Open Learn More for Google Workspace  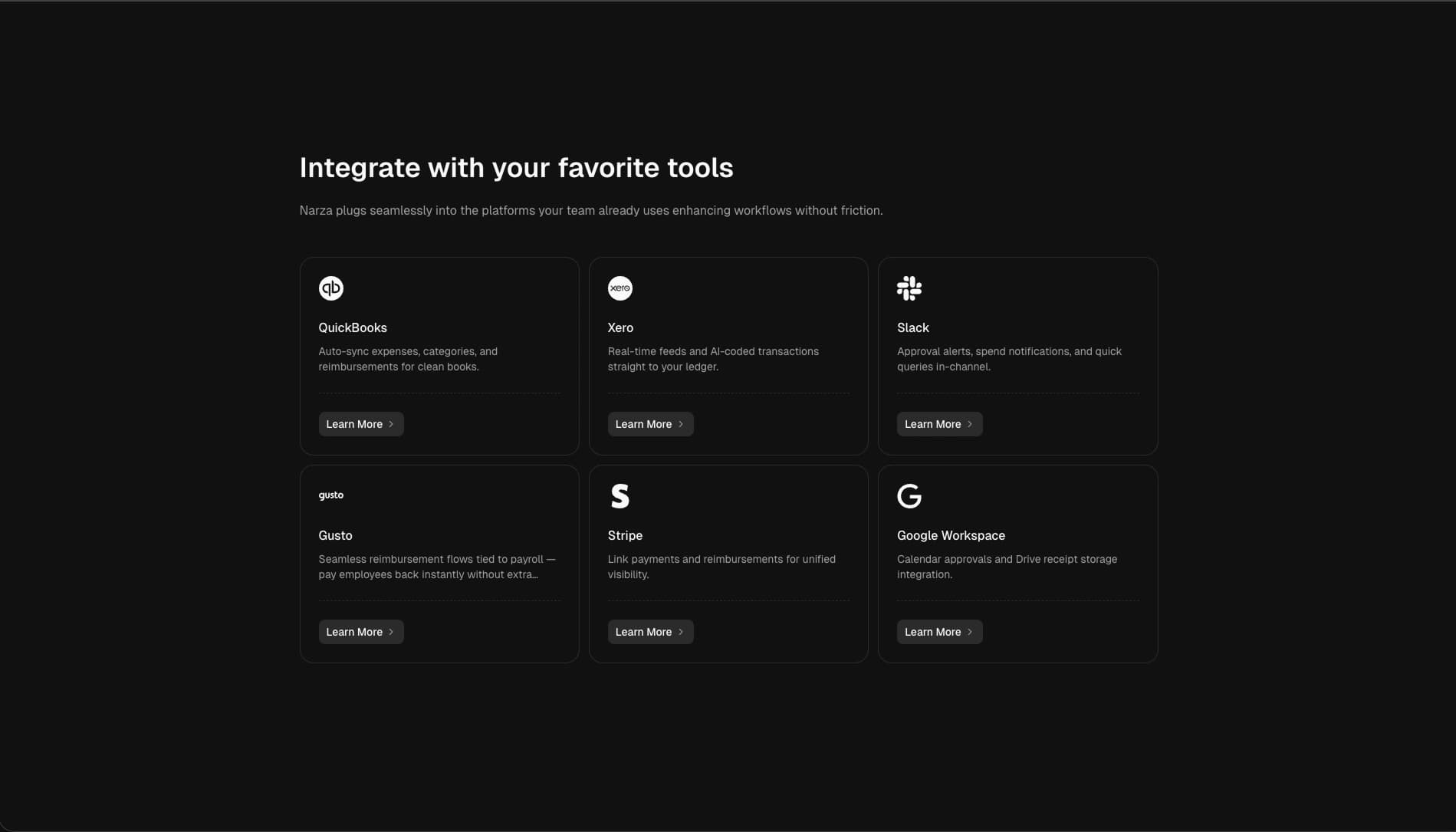pos(939,632)
